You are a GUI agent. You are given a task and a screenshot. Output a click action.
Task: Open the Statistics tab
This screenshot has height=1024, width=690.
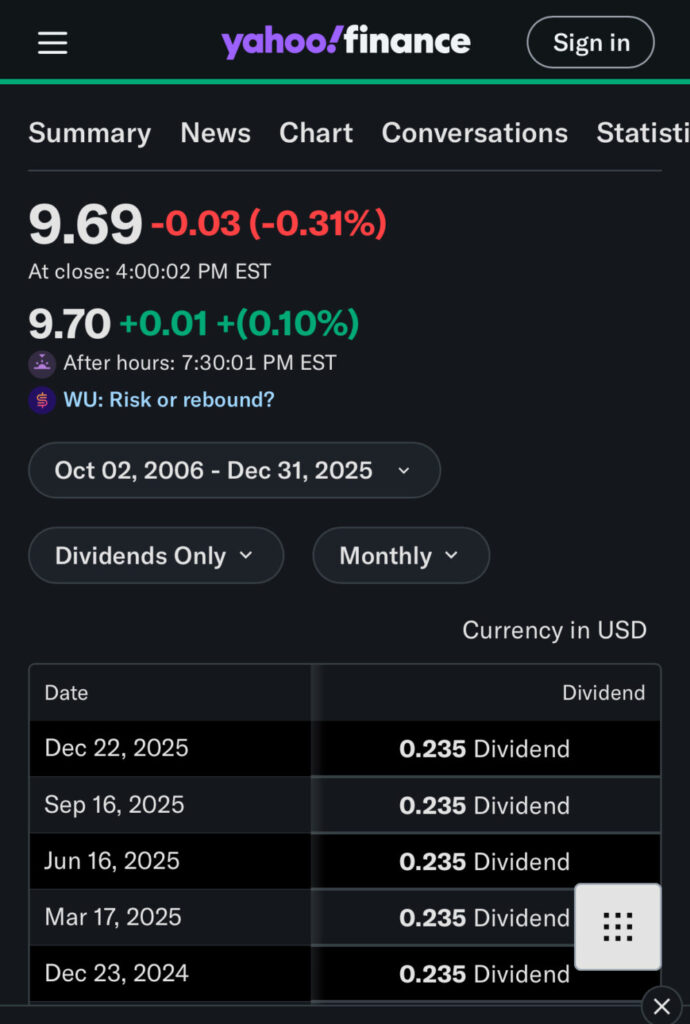pos(642,133)
